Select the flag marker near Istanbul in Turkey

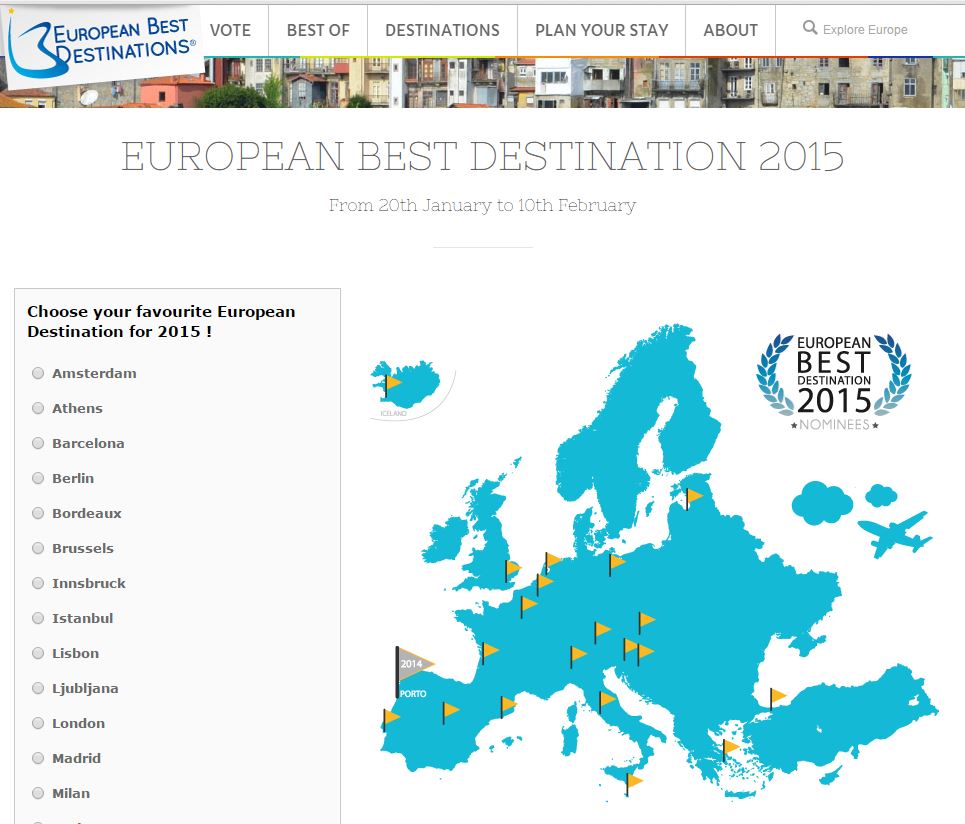pyautogui.click(x=777, y=696)
